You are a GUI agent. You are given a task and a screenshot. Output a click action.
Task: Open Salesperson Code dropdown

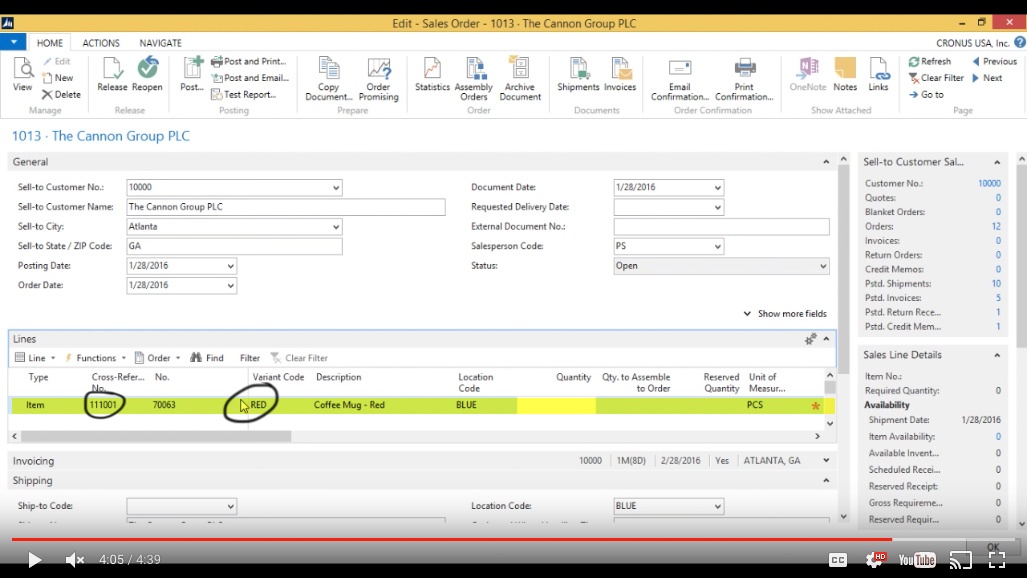717,246
